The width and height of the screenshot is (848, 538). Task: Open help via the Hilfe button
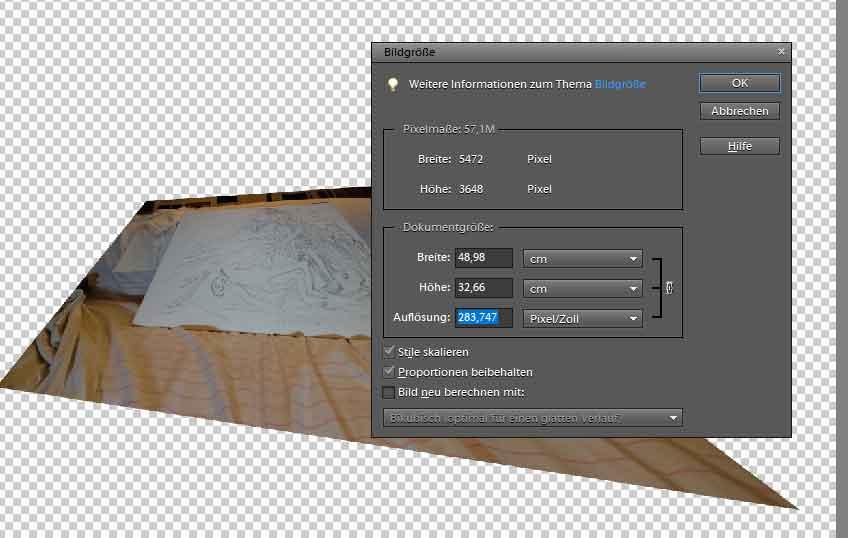740,146
